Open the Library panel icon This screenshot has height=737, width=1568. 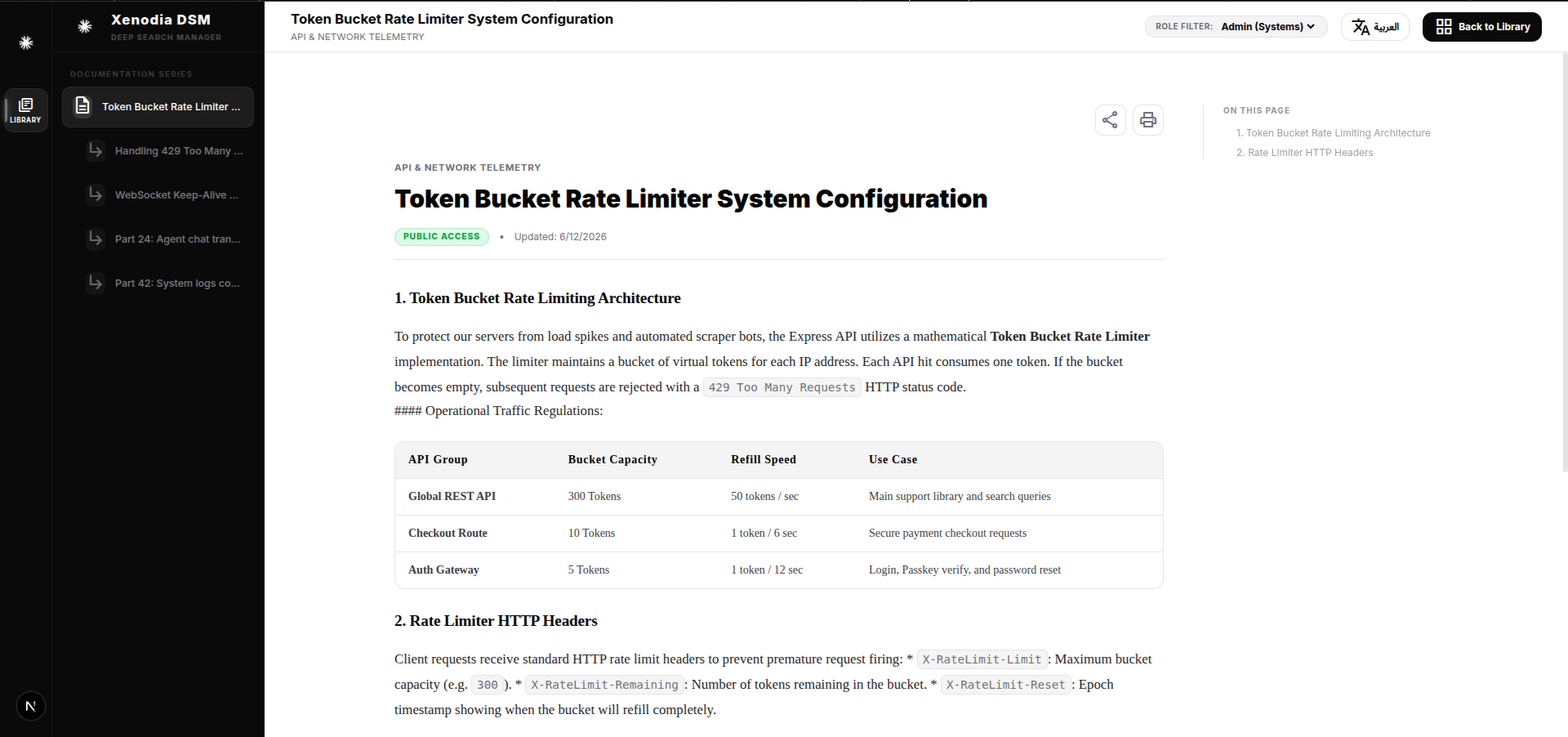click(25, 109)
